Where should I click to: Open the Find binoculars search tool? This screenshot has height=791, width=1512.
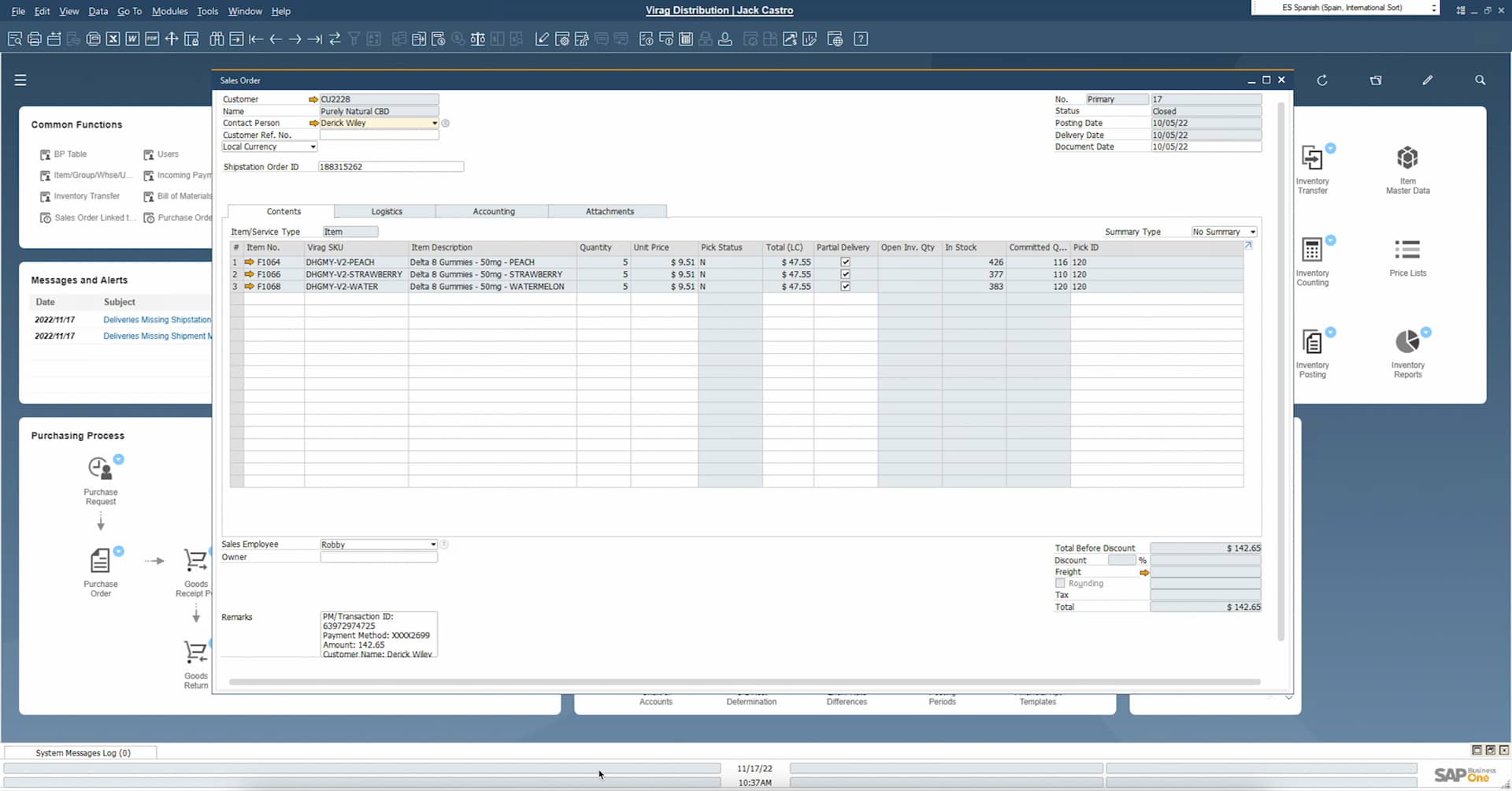coord(217,39)
